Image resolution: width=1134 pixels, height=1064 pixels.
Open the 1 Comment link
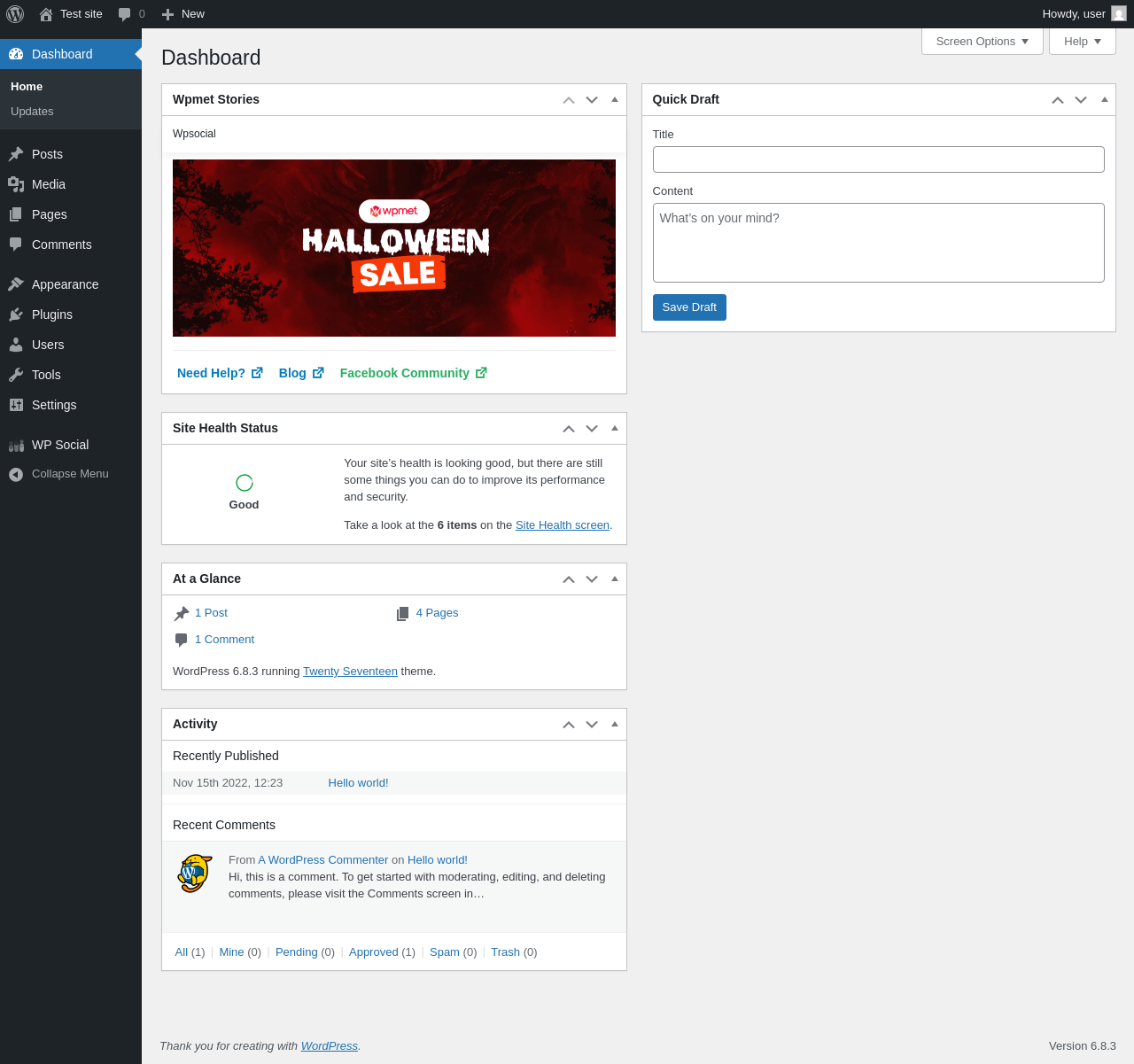click(224, 640)
